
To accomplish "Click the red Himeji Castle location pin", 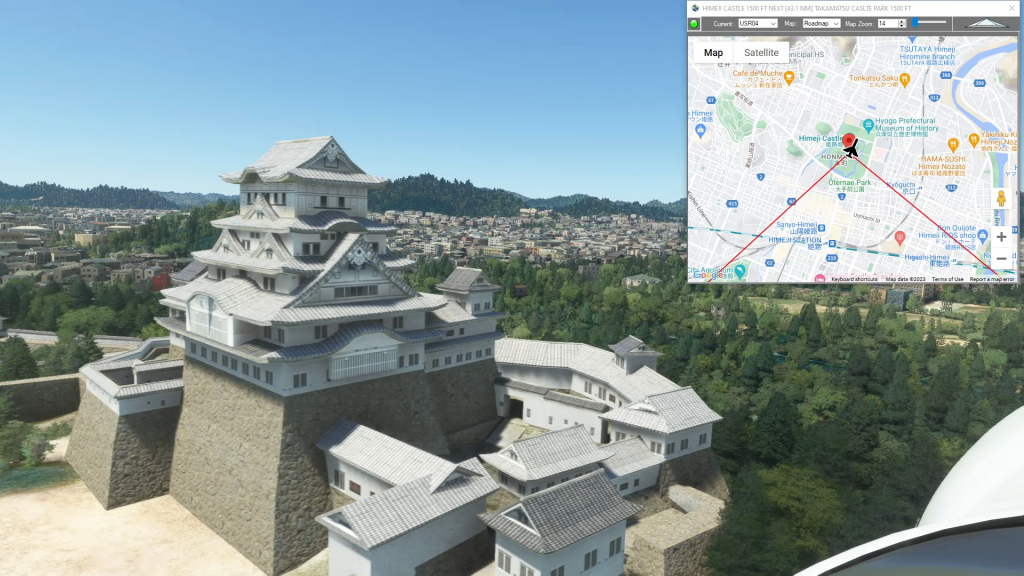I will 848,141.
